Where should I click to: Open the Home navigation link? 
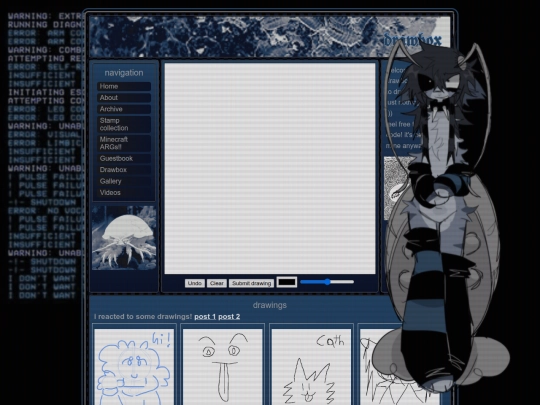(x=124, y=86)
